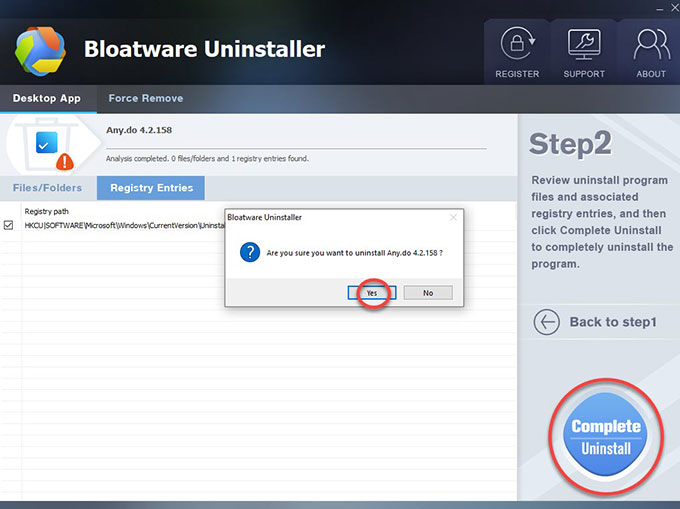Viewport: 680px width, 509px height.
Task: Click the question mark dialog icon
Action: coord(250,252)
